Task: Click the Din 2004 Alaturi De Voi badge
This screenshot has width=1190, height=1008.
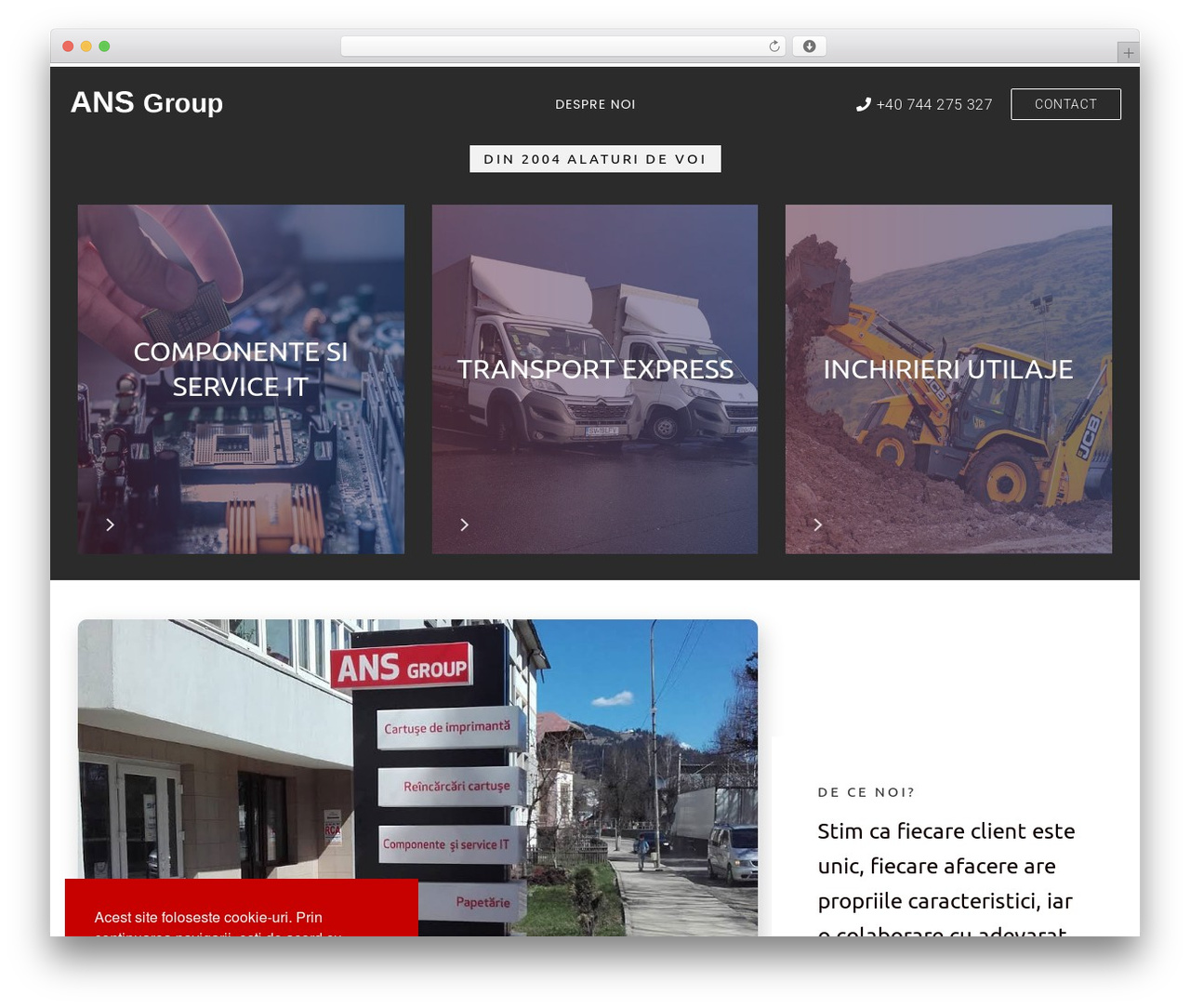Action: [595, 159]
